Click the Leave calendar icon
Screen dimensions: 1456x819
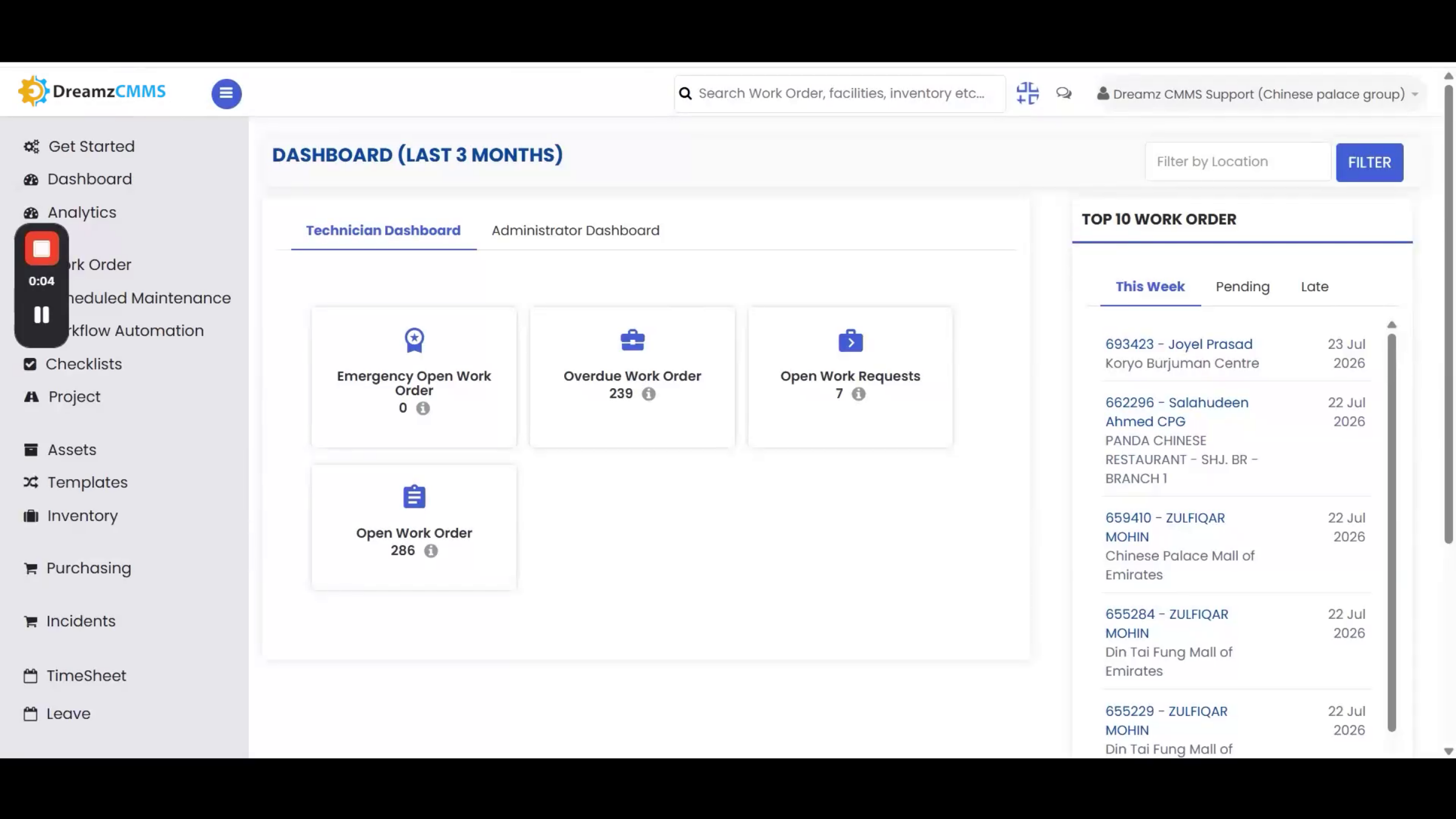30,714
